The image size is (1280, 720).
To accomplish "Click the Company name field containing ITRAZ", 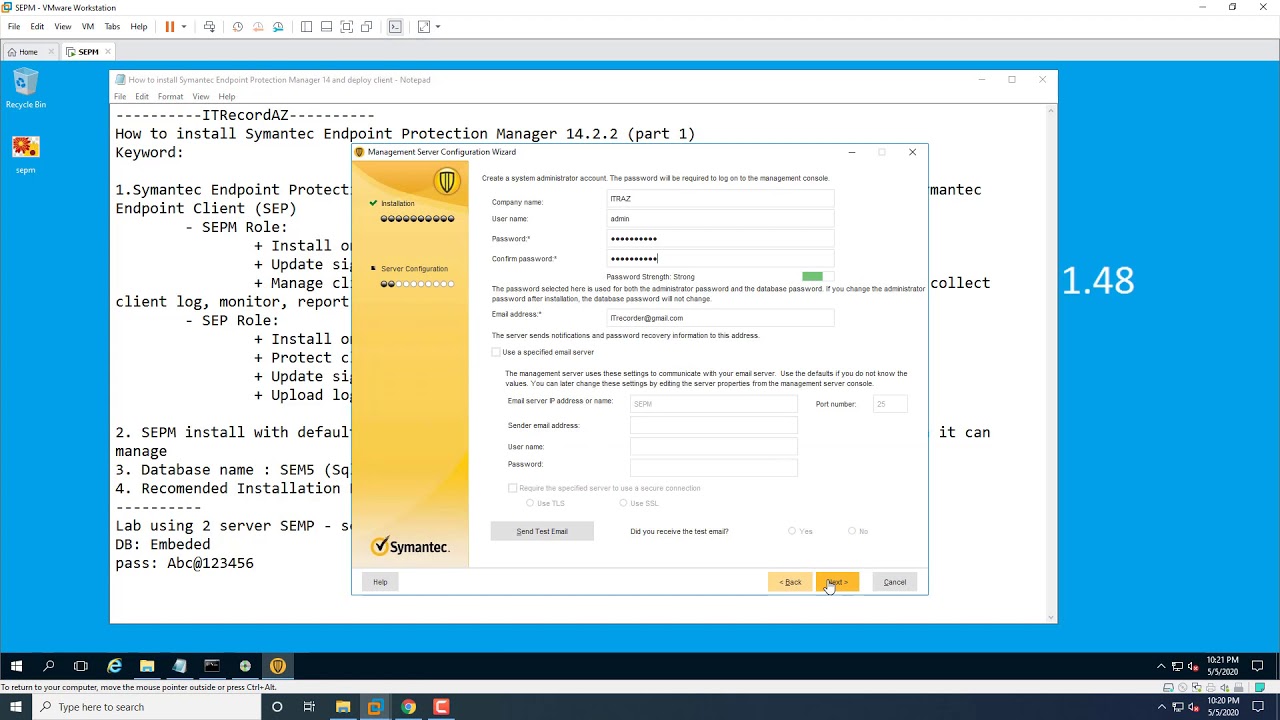I will tap(720, 199).
